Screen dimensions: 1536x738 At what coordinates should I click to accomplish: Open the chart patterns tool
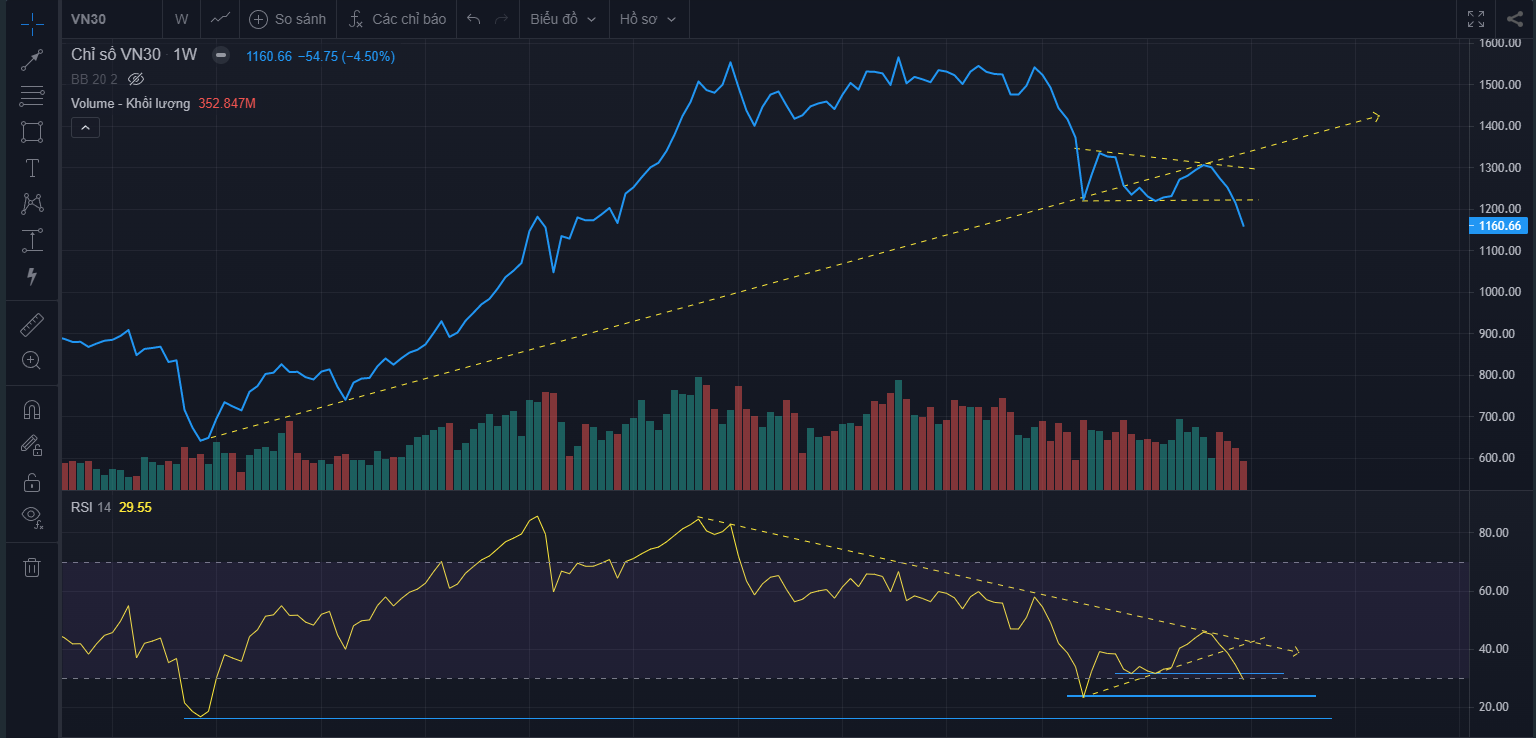pyautogui.click(x=32, y=204)
